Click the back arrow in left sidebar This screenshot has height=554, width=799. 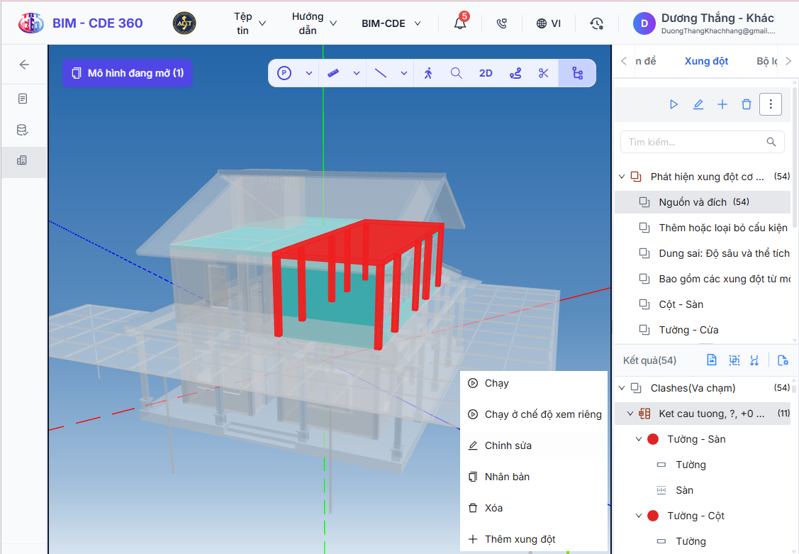pyautogui.click(x=24, y=64)
